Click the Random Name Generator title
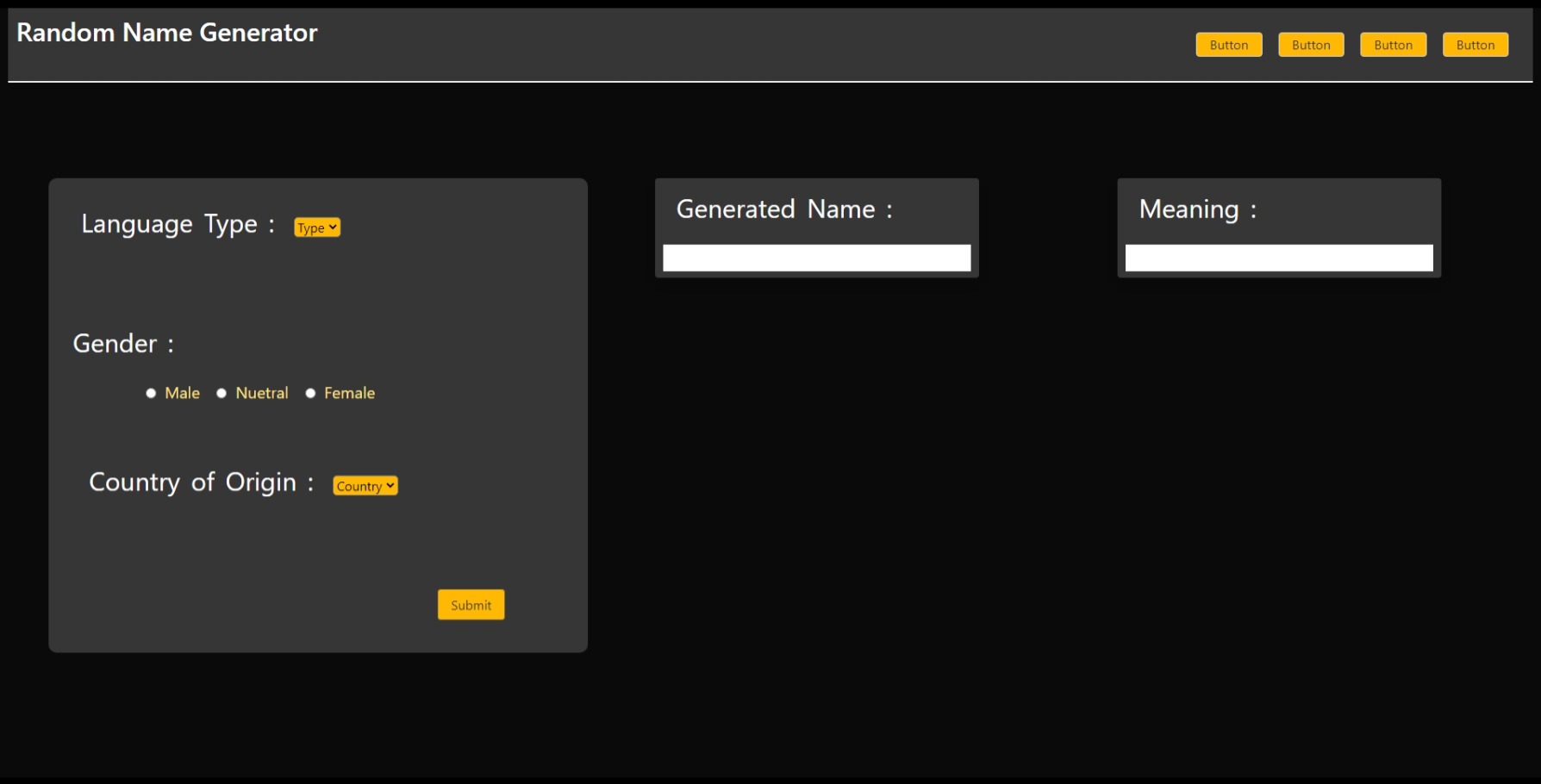The width and height of the screenshot is (1541, 784). [x=166, y=33]
